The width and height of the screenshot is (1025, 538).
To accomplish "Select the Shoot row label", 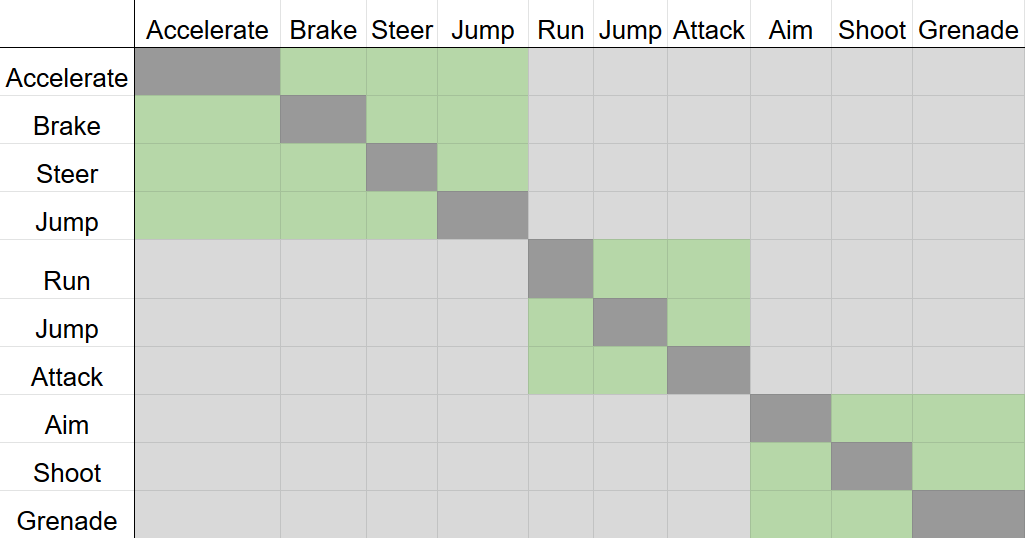I will [67, 473].
